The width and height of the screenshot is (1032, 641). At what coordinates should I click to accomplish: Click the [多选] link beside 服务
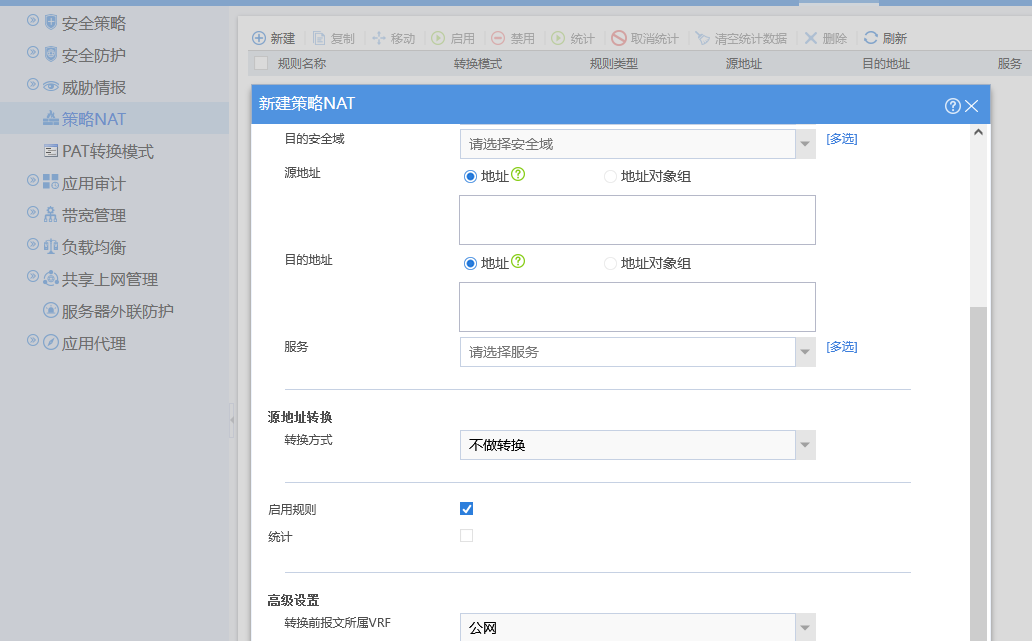[x=841, y=347]
